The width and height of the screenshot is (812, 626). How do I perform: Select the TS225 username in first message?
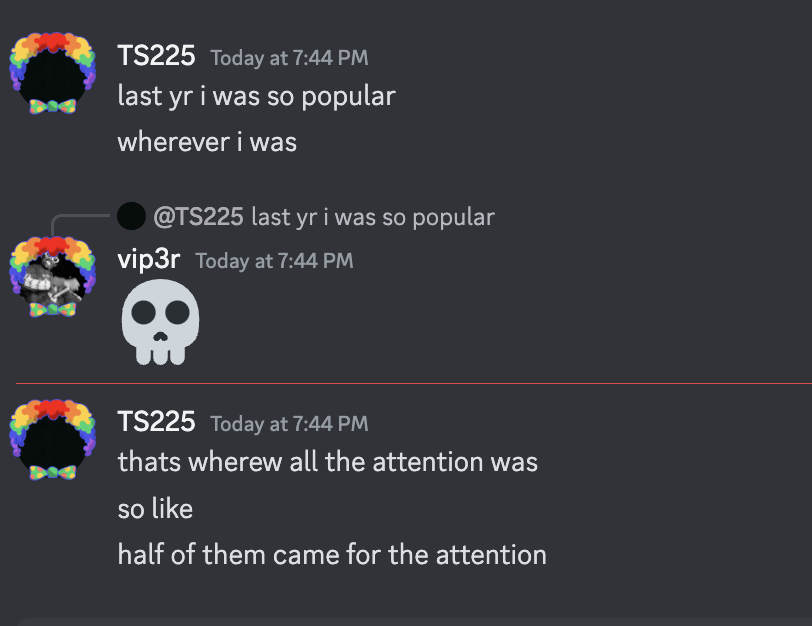[156, 56]
